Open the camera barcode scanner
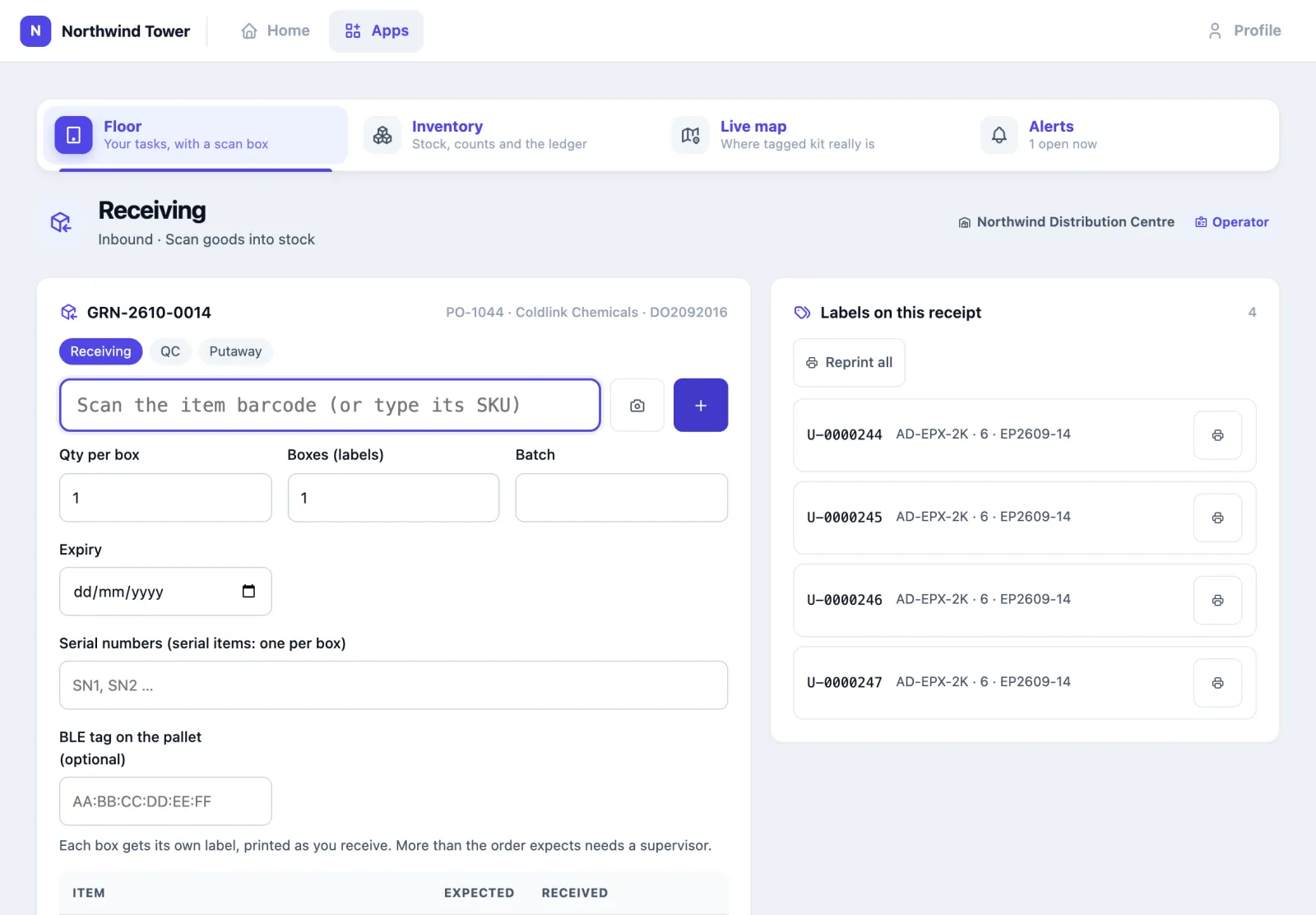The width and height of the screenshot is (1316, 915). [x=637, y=405]
